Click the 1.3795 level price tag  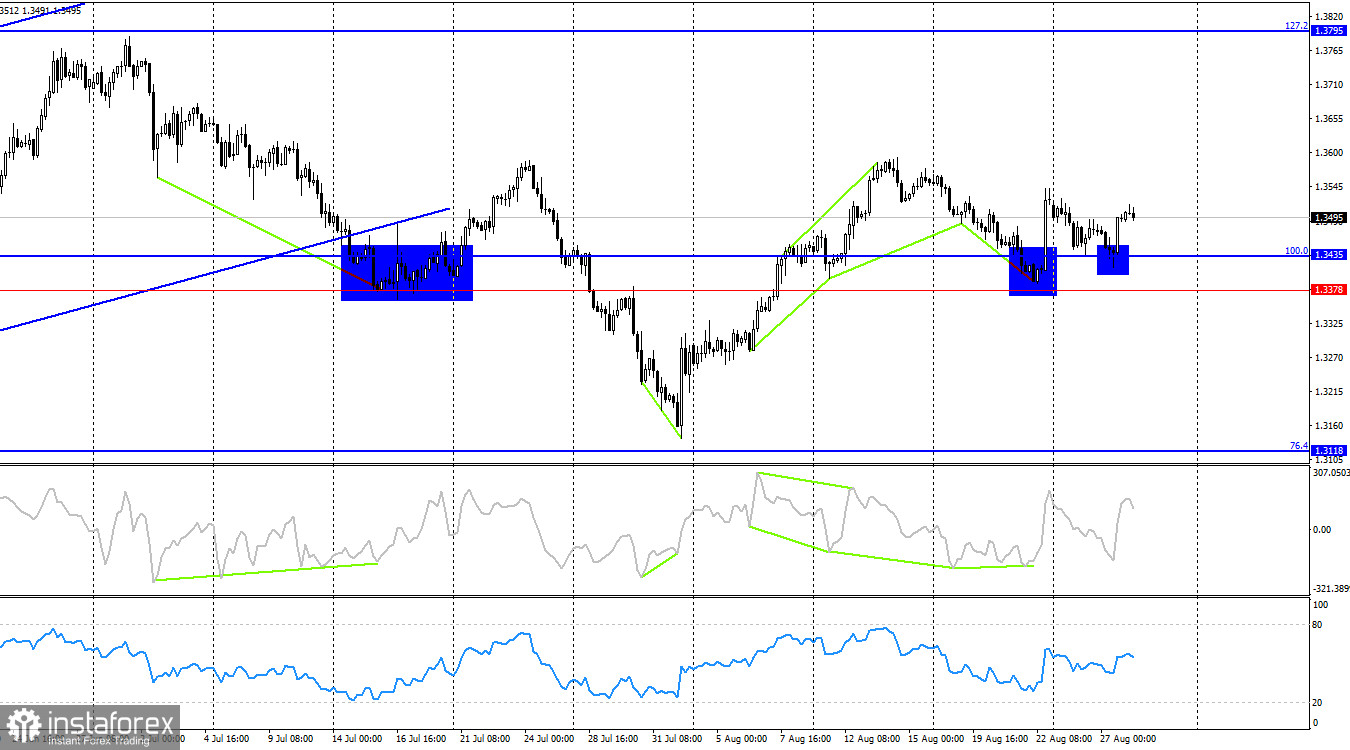tap(1329, 31)
